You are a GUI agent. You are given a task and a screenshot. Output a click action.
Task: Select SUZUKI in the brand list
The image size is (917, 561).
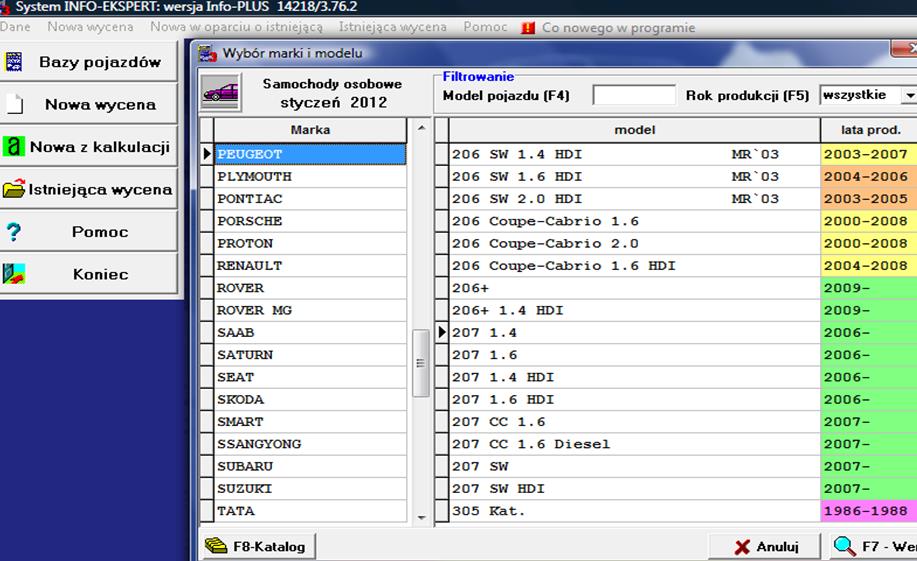310,488
